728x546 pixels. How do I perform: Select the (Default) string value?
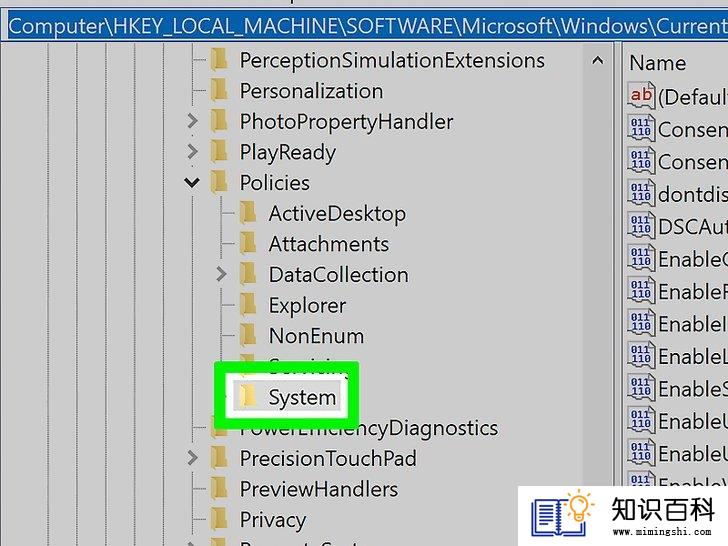(x=677, y=97)
